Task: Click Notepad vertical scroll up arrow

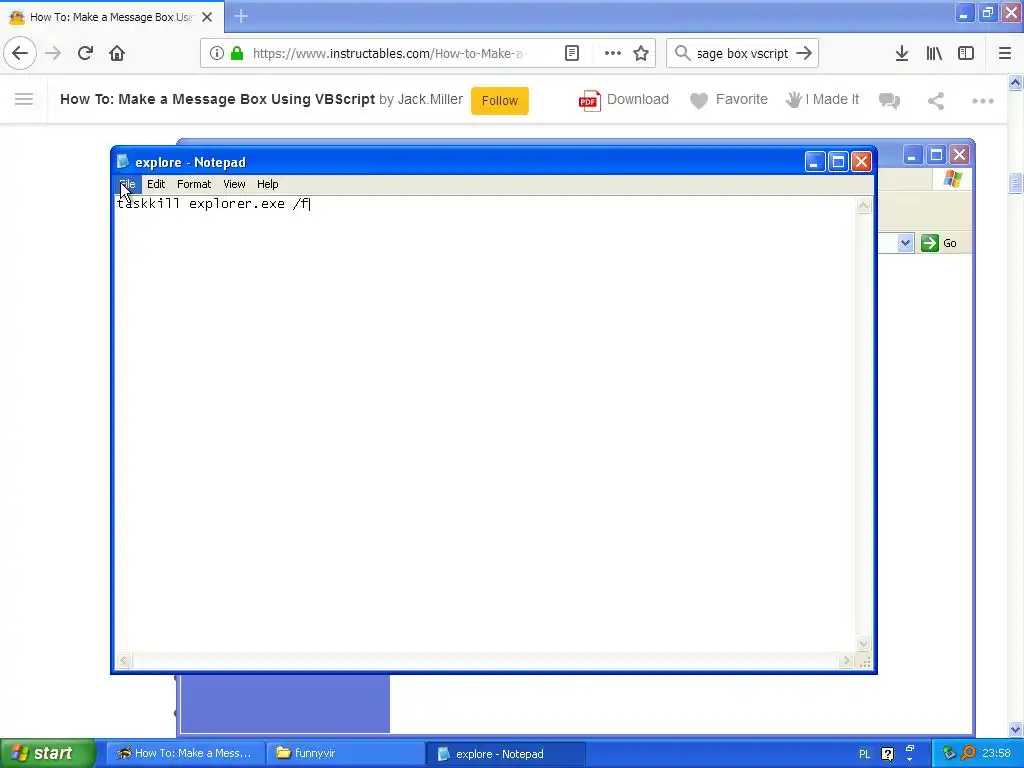Action: pos(863,206)
